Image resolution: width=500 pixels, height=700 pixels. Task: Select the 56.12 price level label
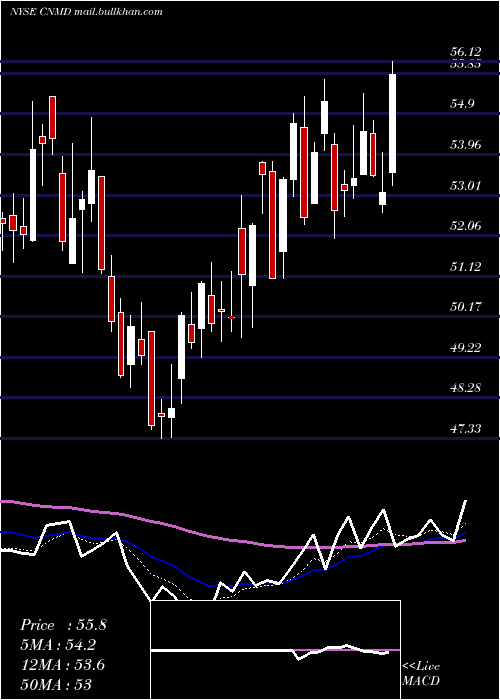(x=465, y=53)
